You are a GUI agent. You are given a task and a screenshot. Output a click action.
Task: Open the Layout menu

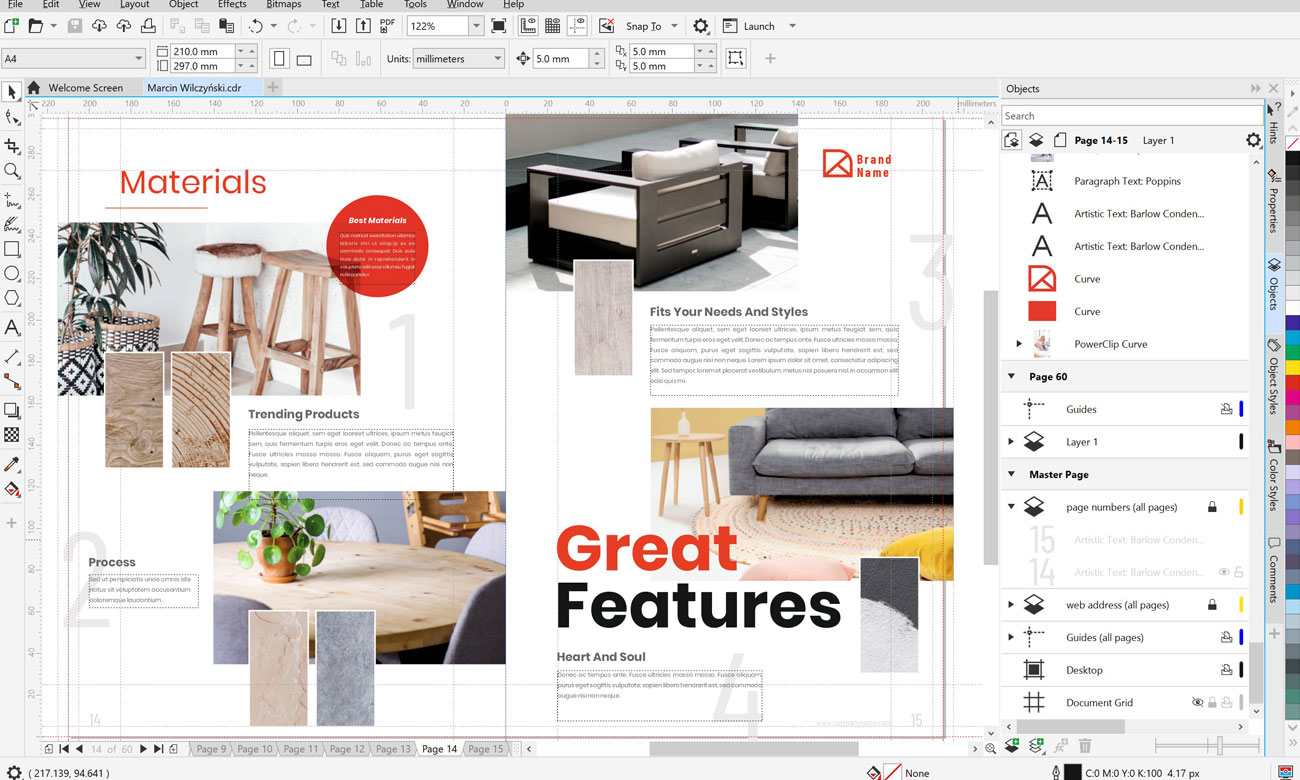click(135, 5)
